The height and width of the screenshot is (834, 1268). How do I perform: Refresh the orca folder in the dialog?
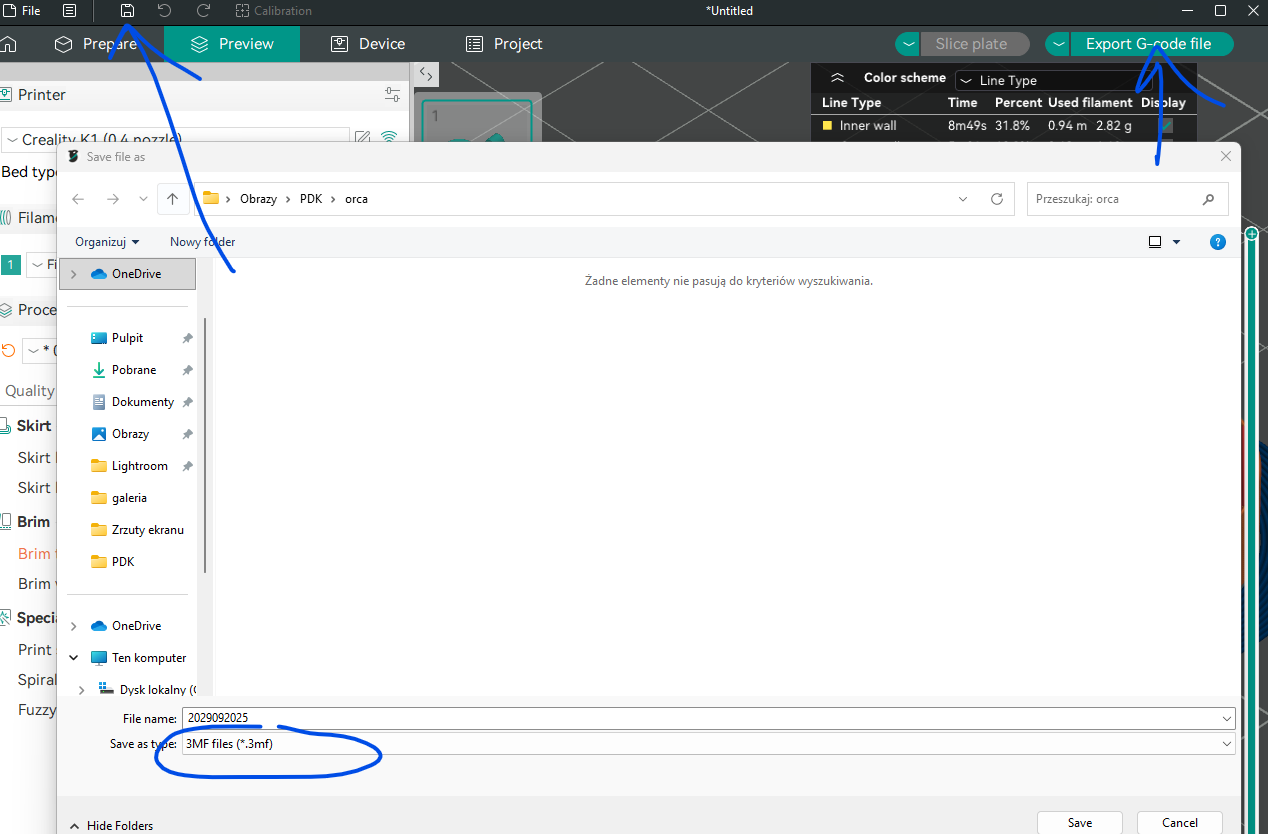(996, 199)
